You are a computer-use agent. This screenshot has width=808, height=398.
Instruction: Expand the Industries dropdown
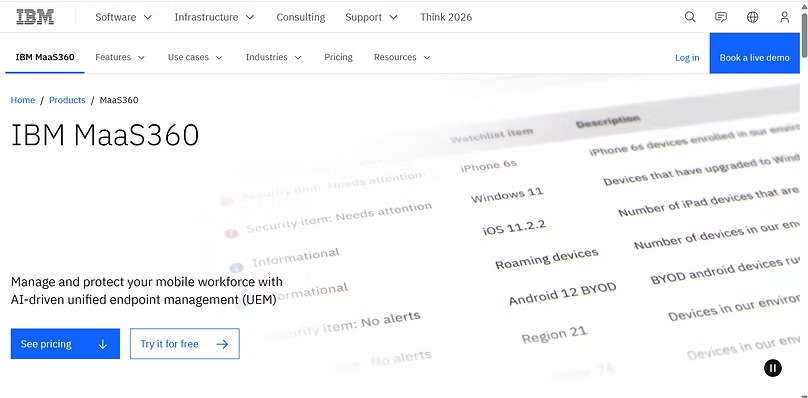(274, 57)
